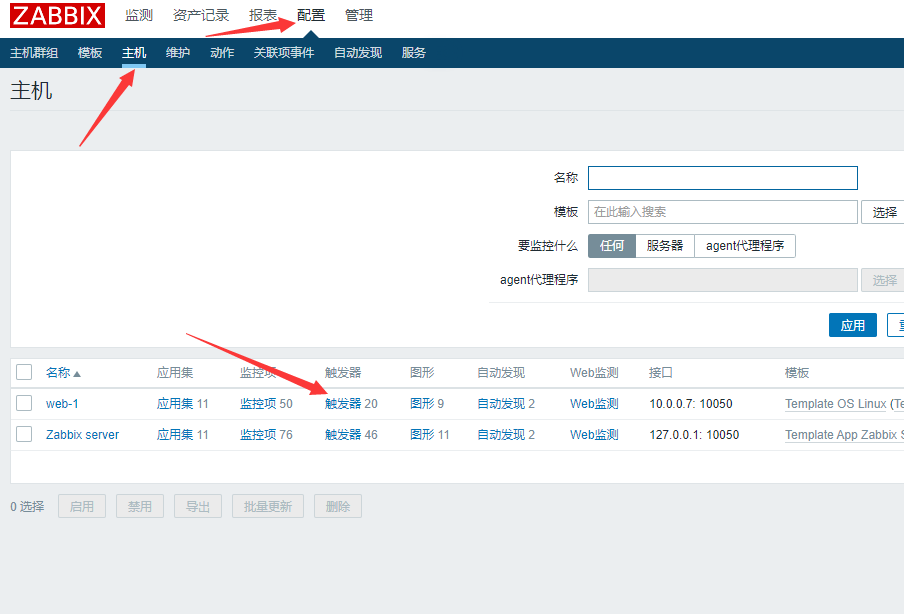The width and height of the screenshot is (904, 614).
Task: Select the 任何 monitoring option
Action: tap(612, 246)
